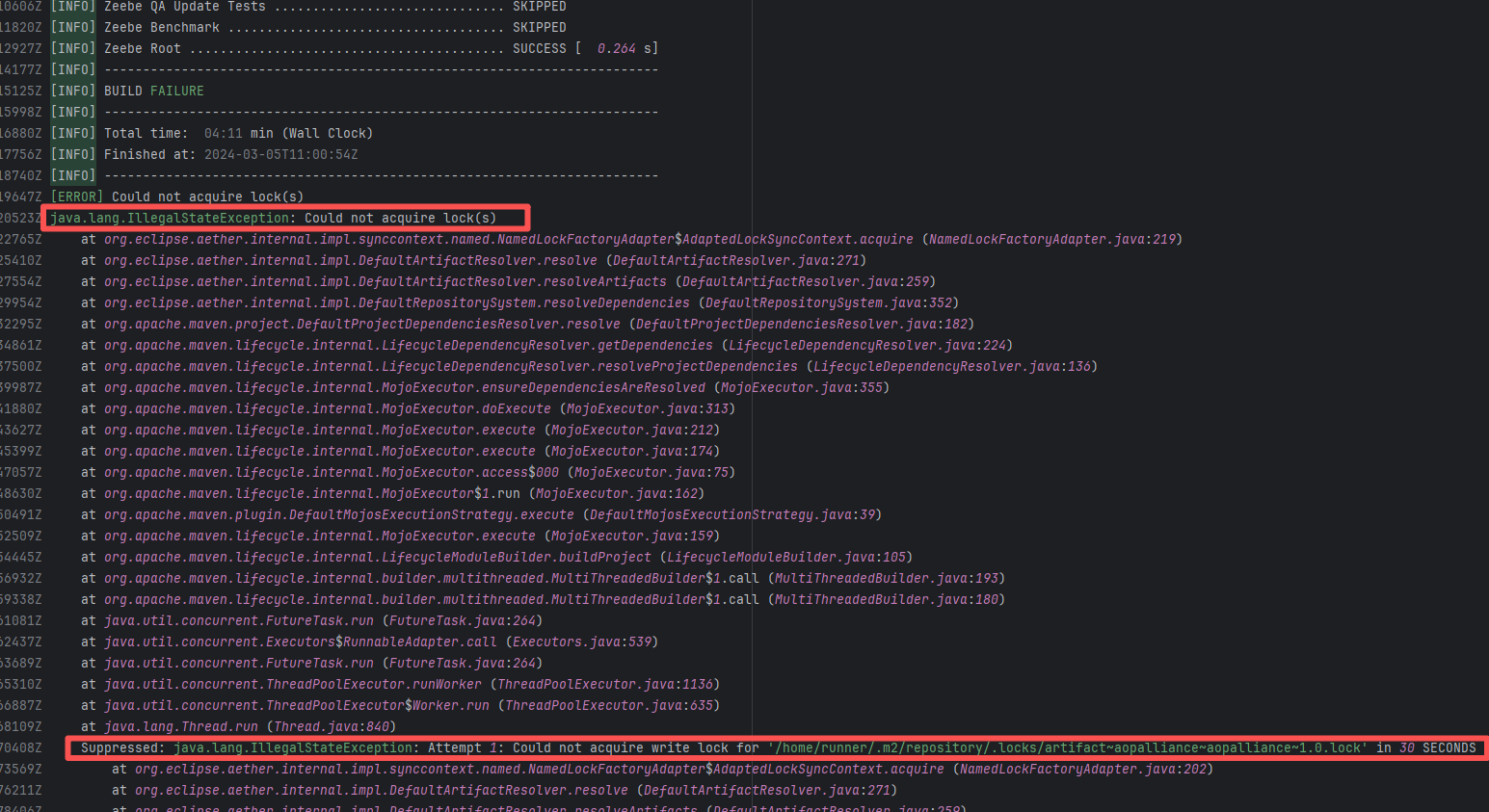Open LifecycleDependencyResolver.java:224 source link
This screenshot has width=1489, height=812.
[867, 346]
